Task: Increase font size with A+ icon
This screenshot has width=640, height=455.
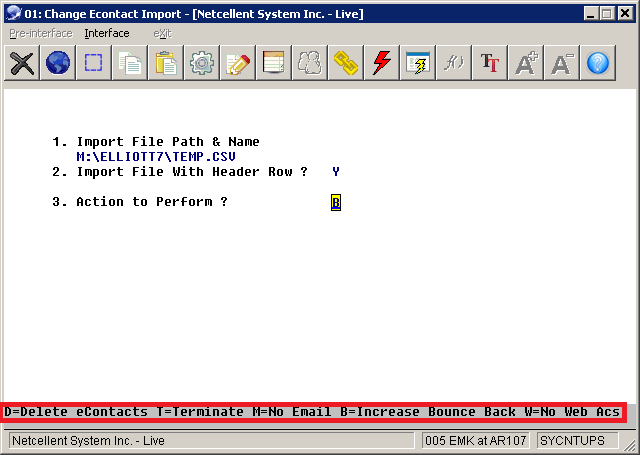Action: point(526,63)
